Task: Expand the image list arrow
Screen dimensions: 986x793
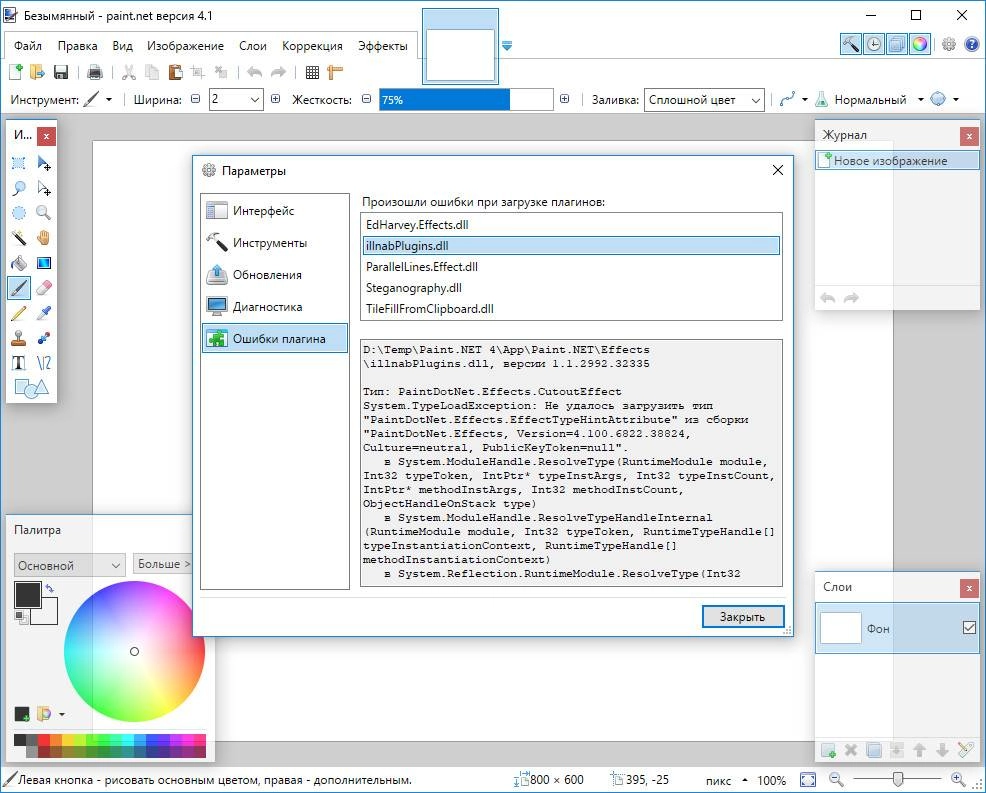Action: click(x=507, y=46)
